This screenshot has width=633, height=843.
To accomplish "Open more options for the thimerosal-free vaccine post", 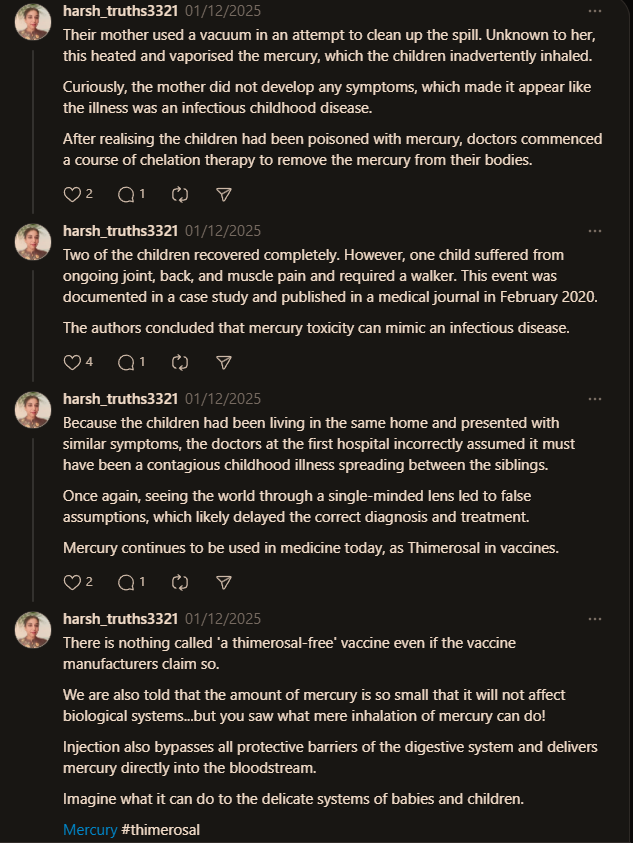I will coord(595,619).
